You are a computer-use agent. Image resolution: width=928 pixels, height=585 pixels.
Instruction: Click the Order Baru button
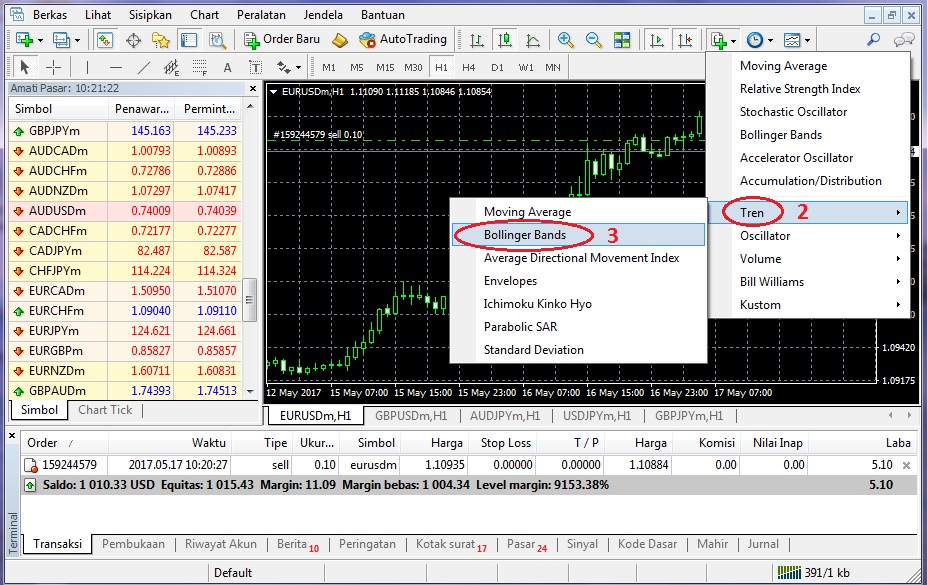click(x=282, y=40)
